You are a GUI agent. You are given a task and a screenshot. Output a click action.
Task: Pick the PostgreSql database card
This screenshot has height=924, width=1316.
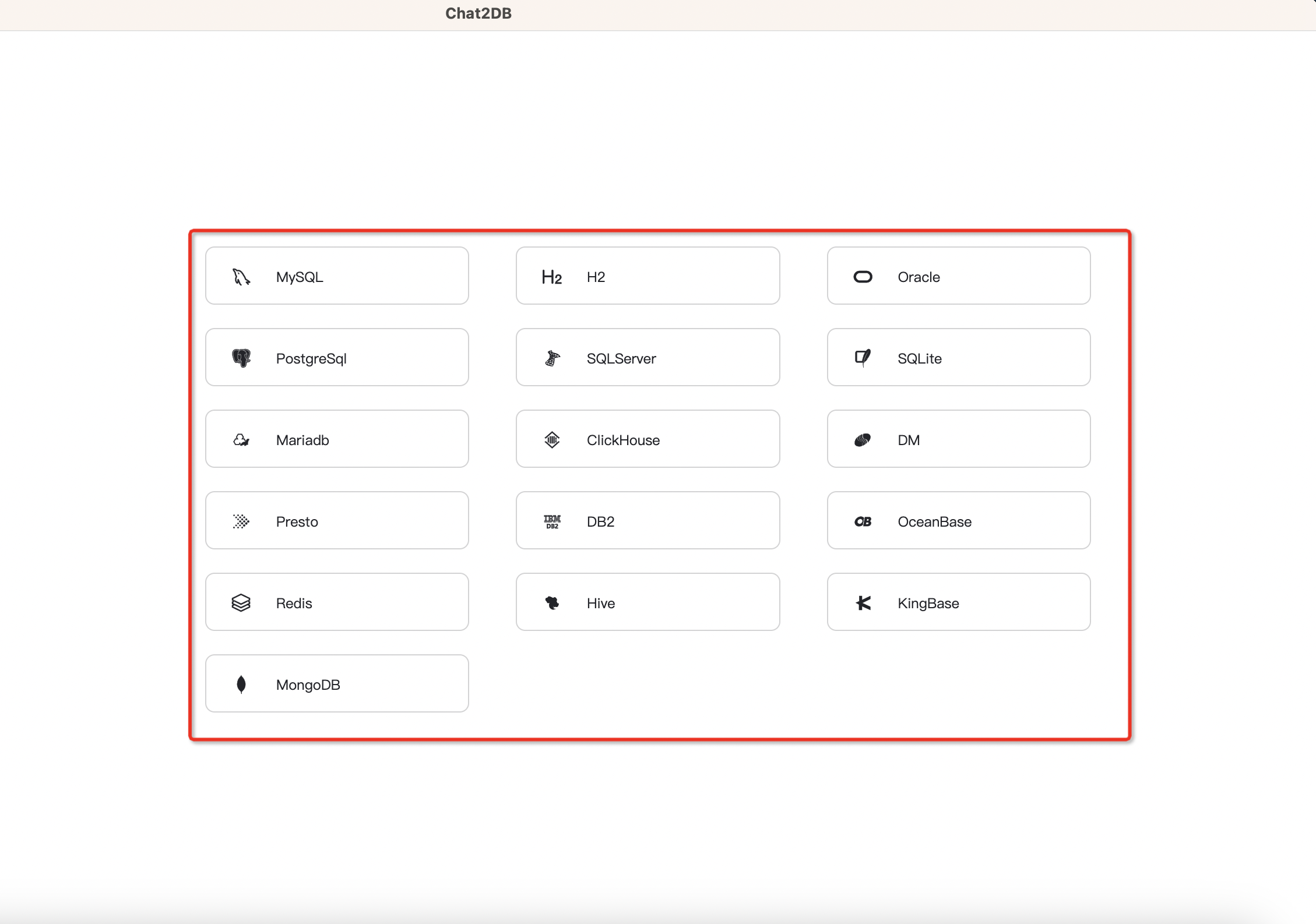coord(337,357)
